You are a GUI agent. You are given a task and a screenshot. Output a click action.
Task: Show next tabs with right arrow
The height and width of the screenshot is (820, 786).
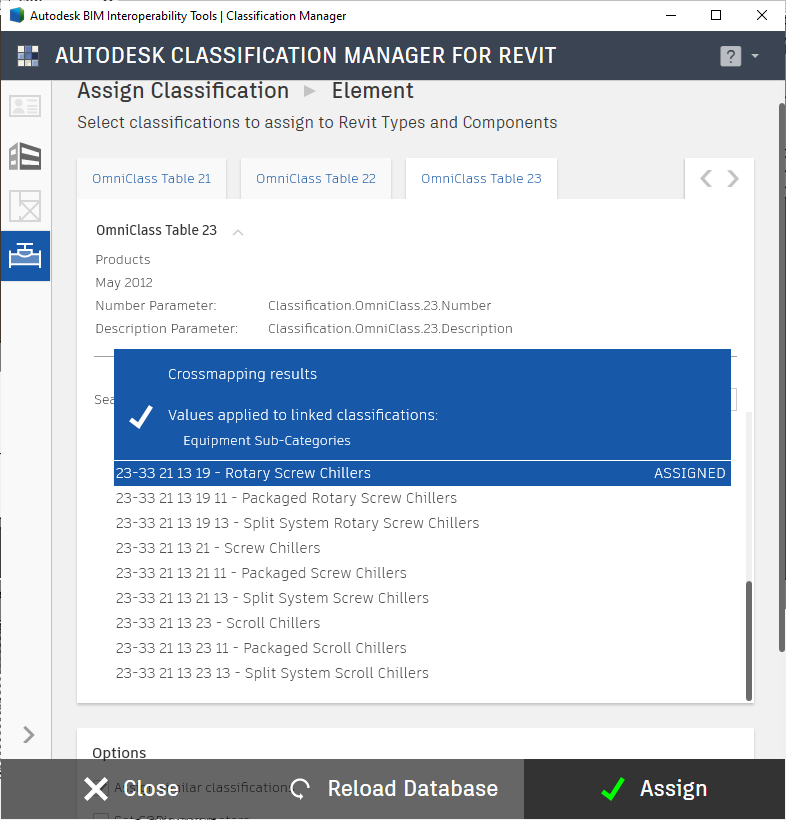click(x=733, y=178)
